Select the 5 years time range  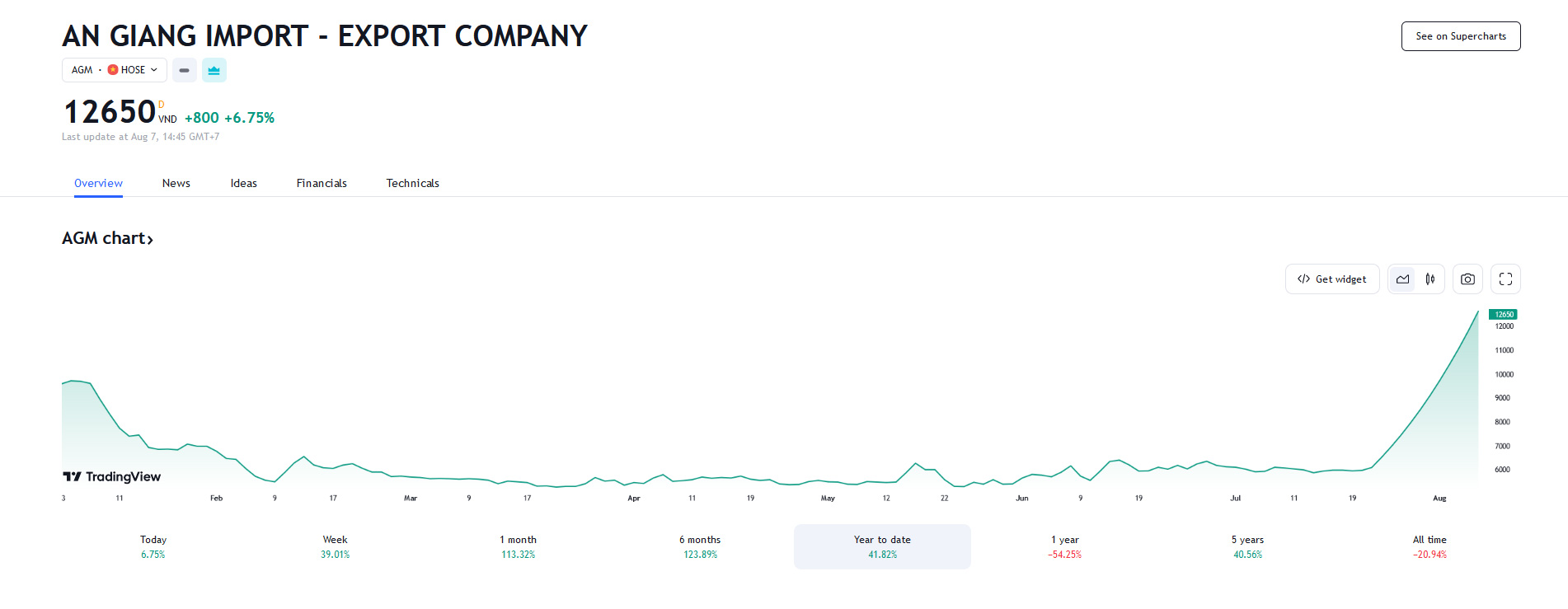[1247, 546]
